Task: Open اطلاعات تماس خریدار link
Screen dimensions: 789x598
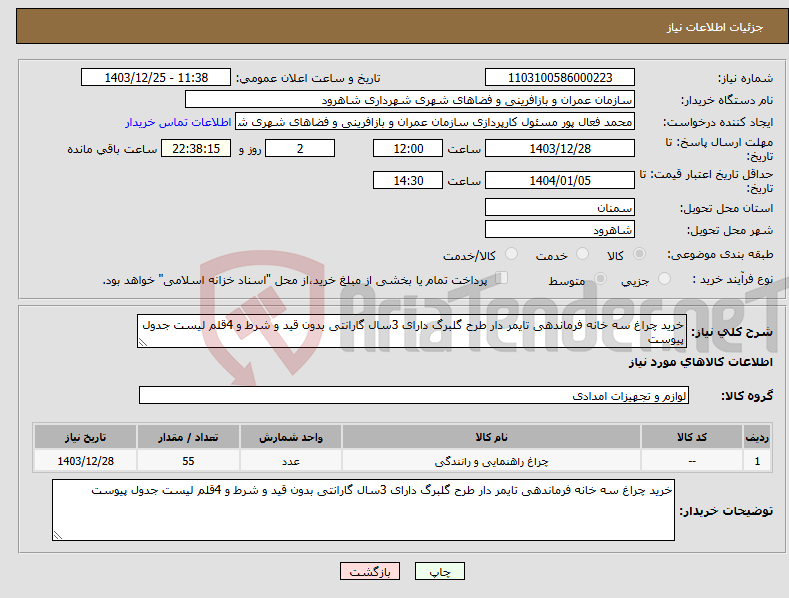Action: pos(178,122)
